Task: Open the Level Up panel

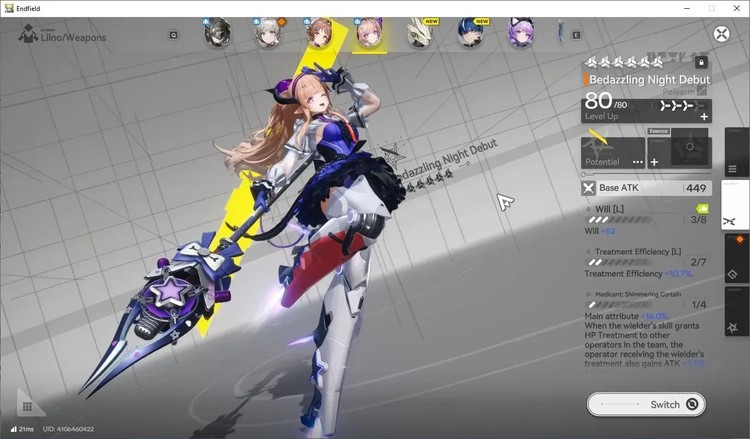Action: tap(646, 111)
